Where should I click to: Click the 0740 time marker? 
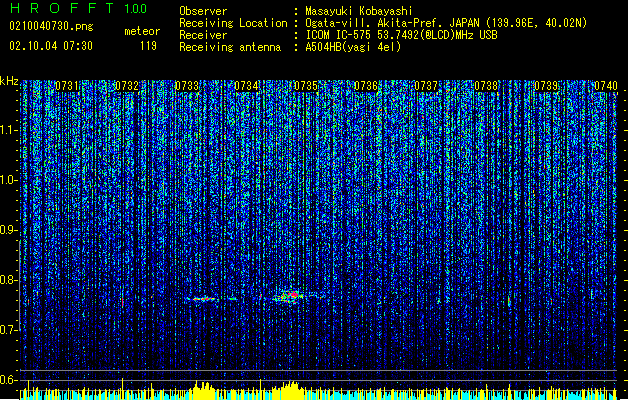606,86
